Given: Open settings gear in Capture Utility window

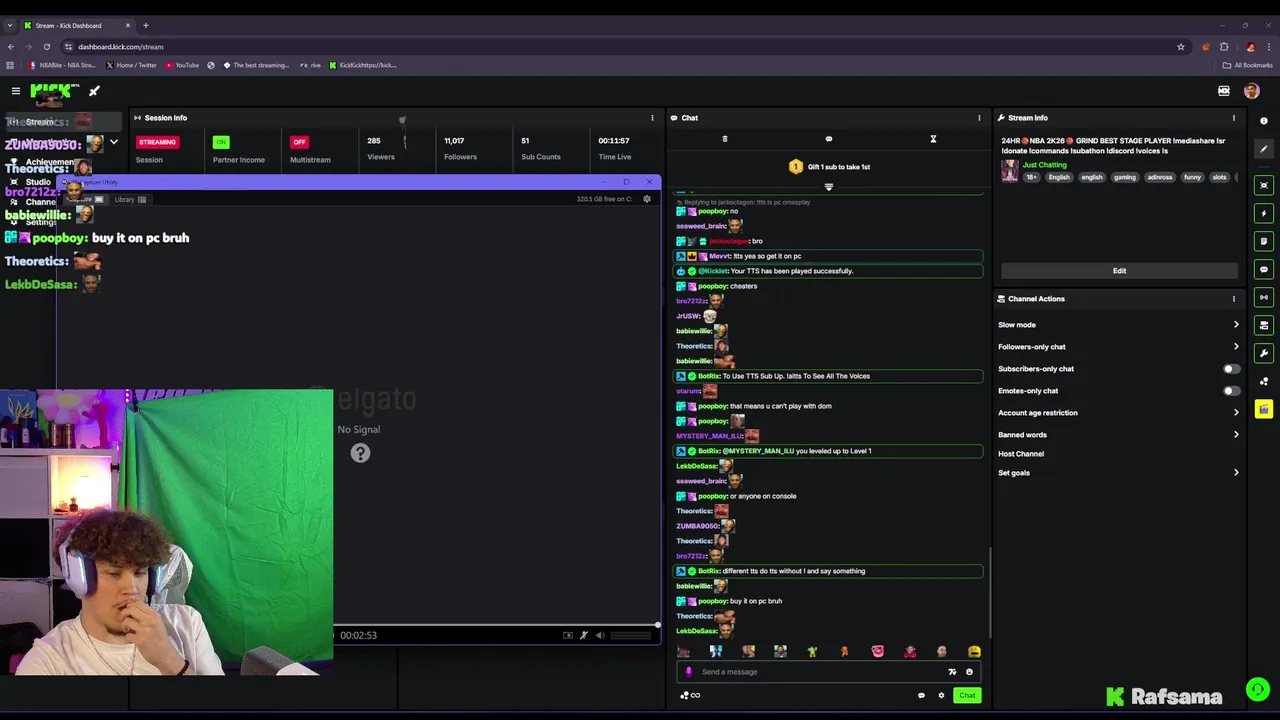Looking at the screenshot, I should (647, 199).
